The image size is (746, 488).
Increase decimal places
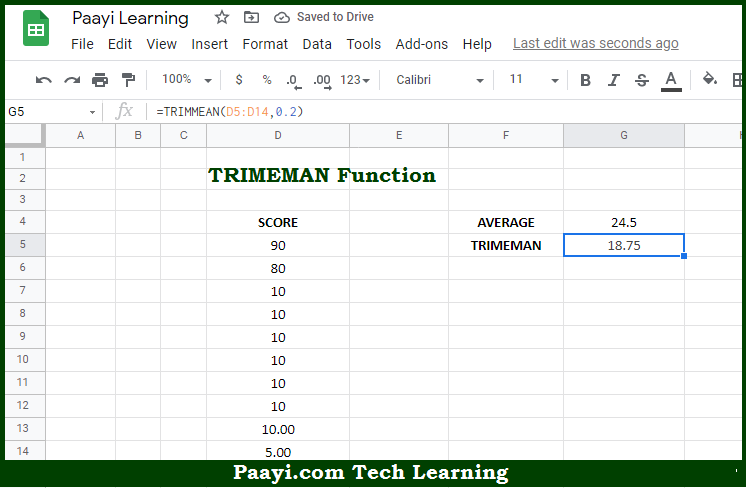click(x=322, y=81)
